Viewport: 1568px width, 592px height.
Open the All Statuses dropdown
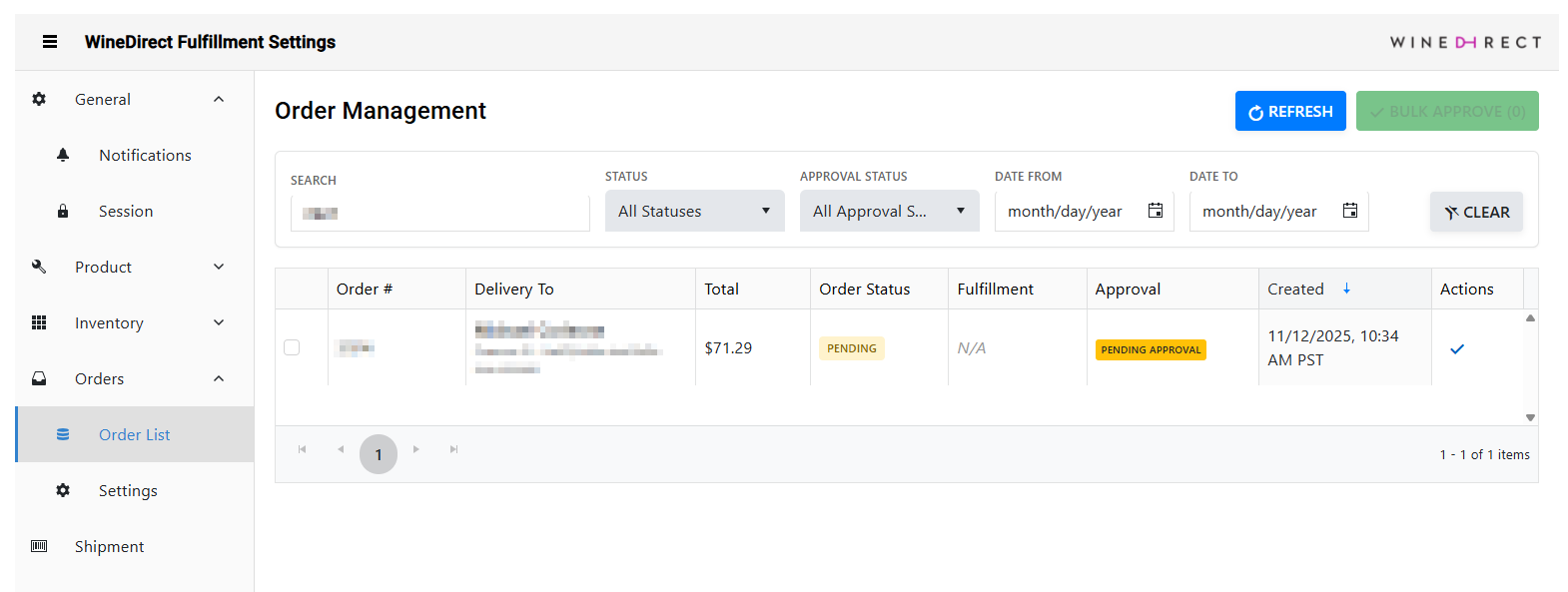(694, 211)
